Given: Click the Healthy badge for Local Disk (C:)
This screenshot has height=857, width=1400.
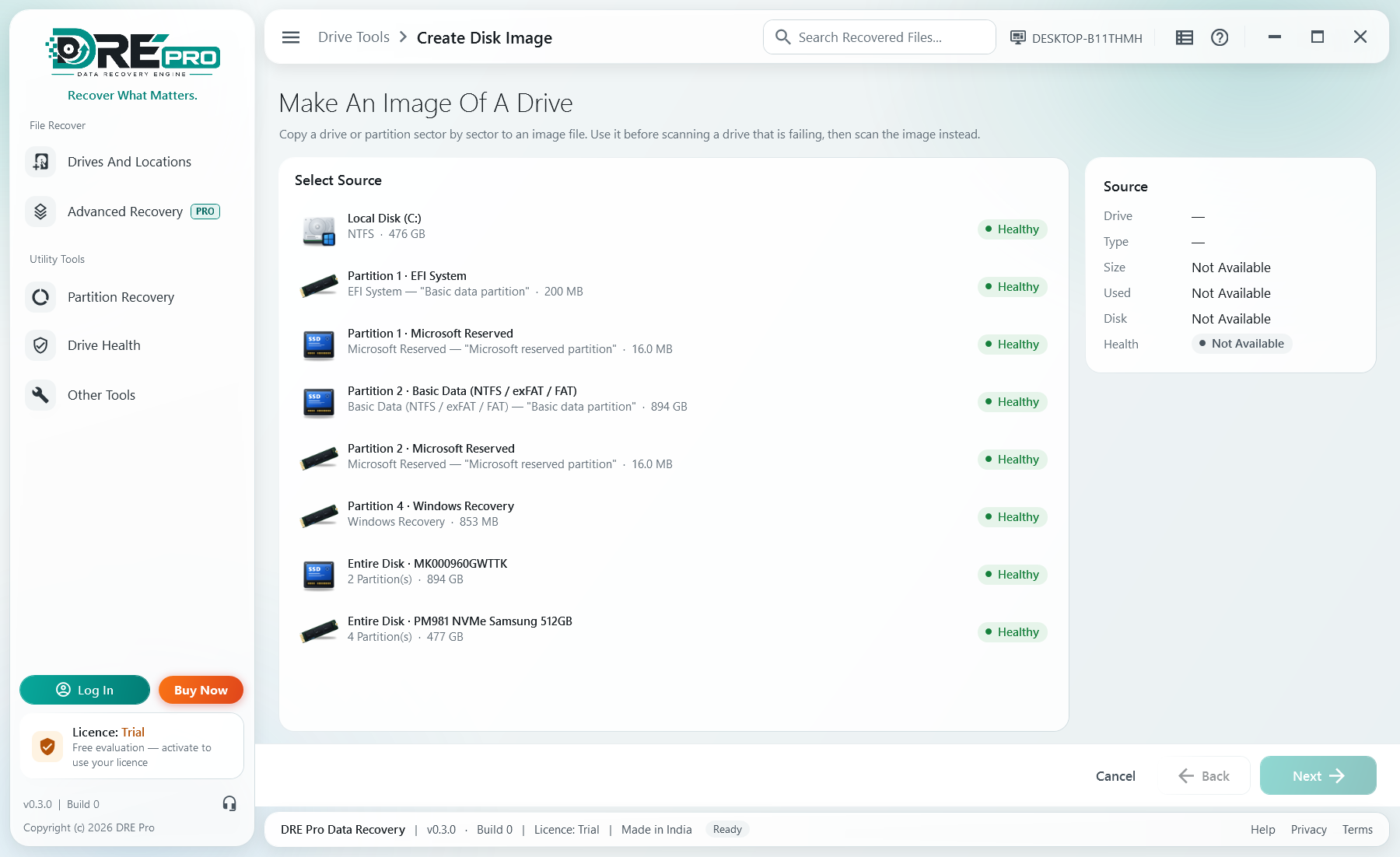Looking at the screenshot, I should (1012, 229).
